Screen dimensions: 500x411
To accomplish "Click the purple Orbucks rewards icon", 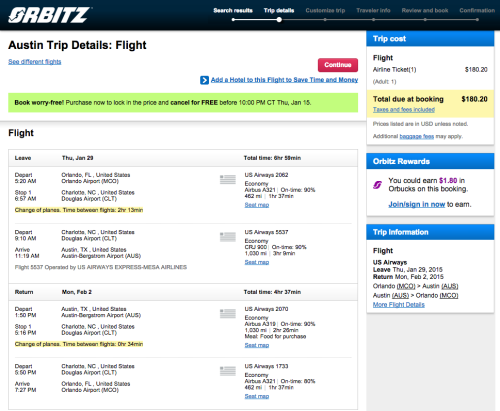I will point(377,185).
